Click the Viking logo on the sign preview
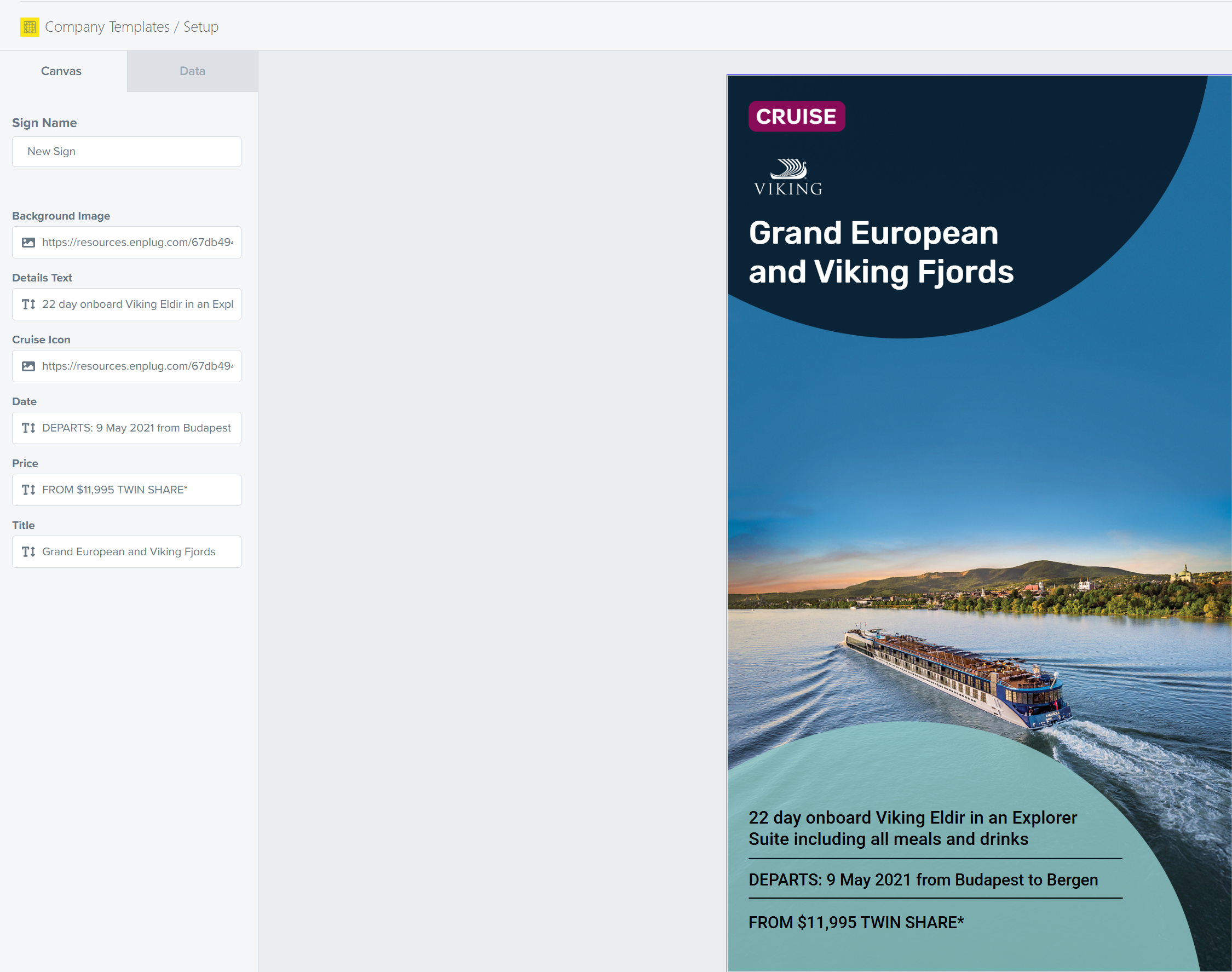Screen dimensions: 1232x972 (787, 177)
